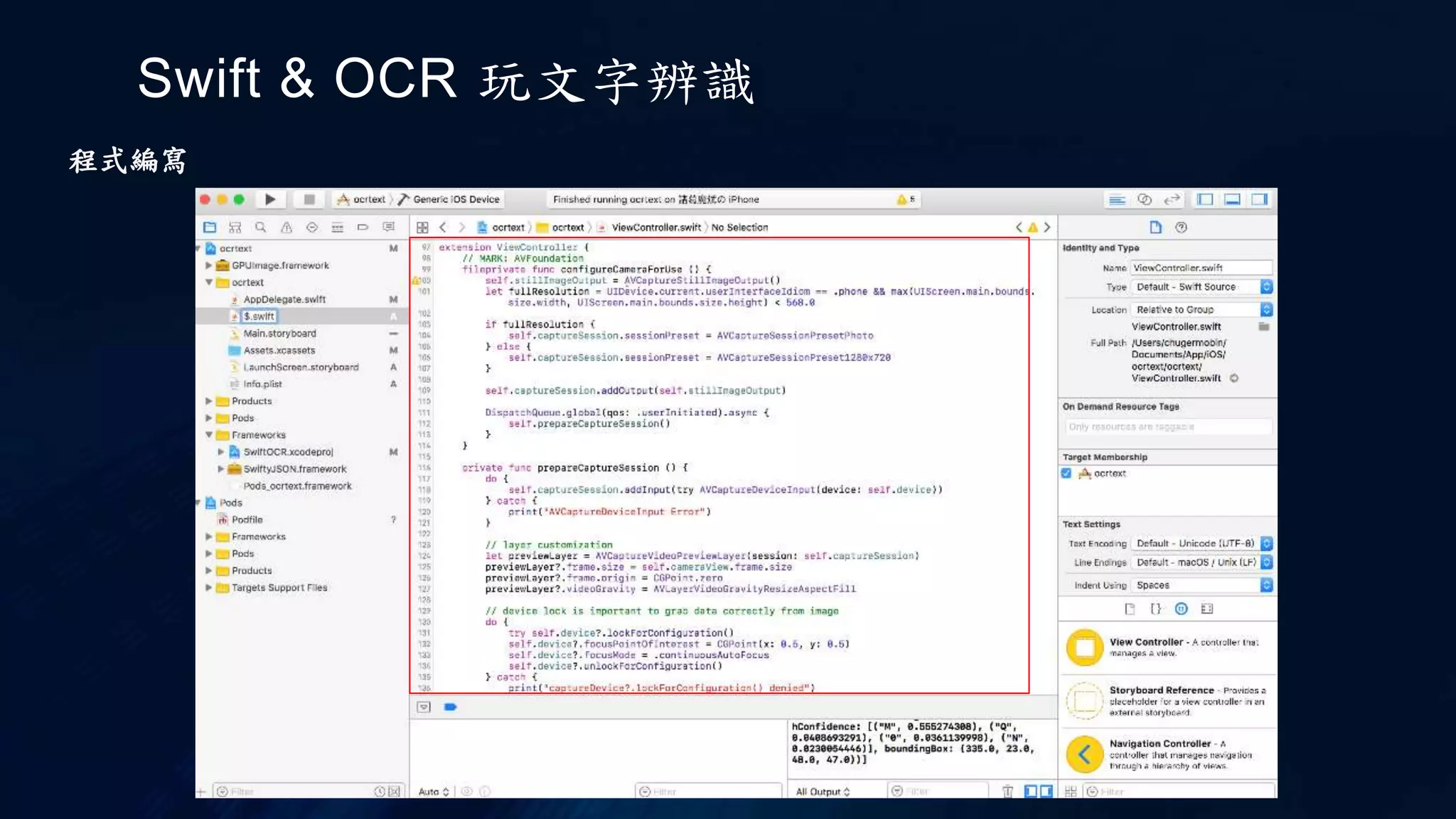The height and width of the screenshot is (819, 1456).
Task: Select AppDelegate.swift in navigator
Action: click(284, 299)
